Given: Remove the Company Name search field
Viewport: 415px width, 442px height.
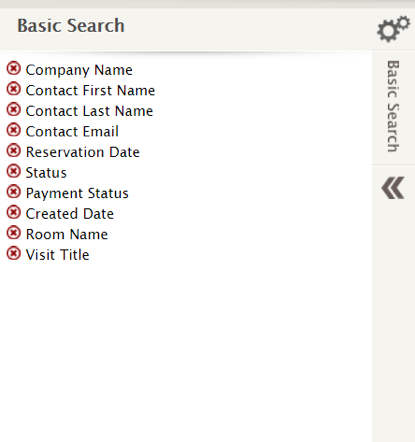Looking at the screenshot, I should (14, 69).
